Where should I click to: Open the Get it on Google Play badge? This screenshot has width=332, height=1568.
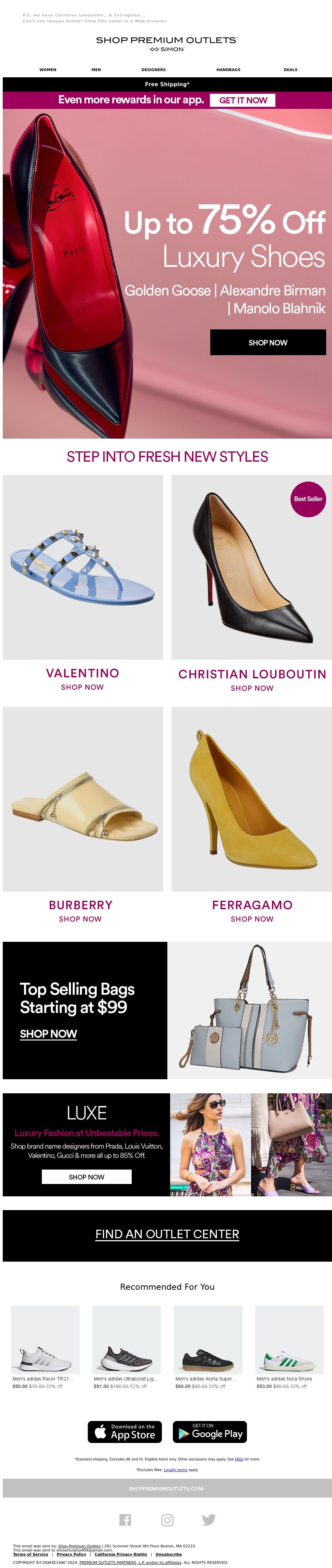coord(210,1432)
